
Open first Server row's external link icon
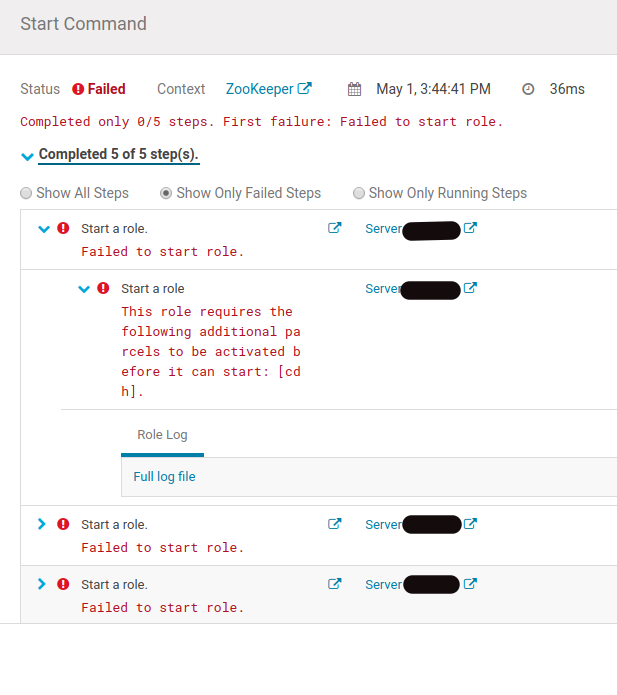[470, 228]
